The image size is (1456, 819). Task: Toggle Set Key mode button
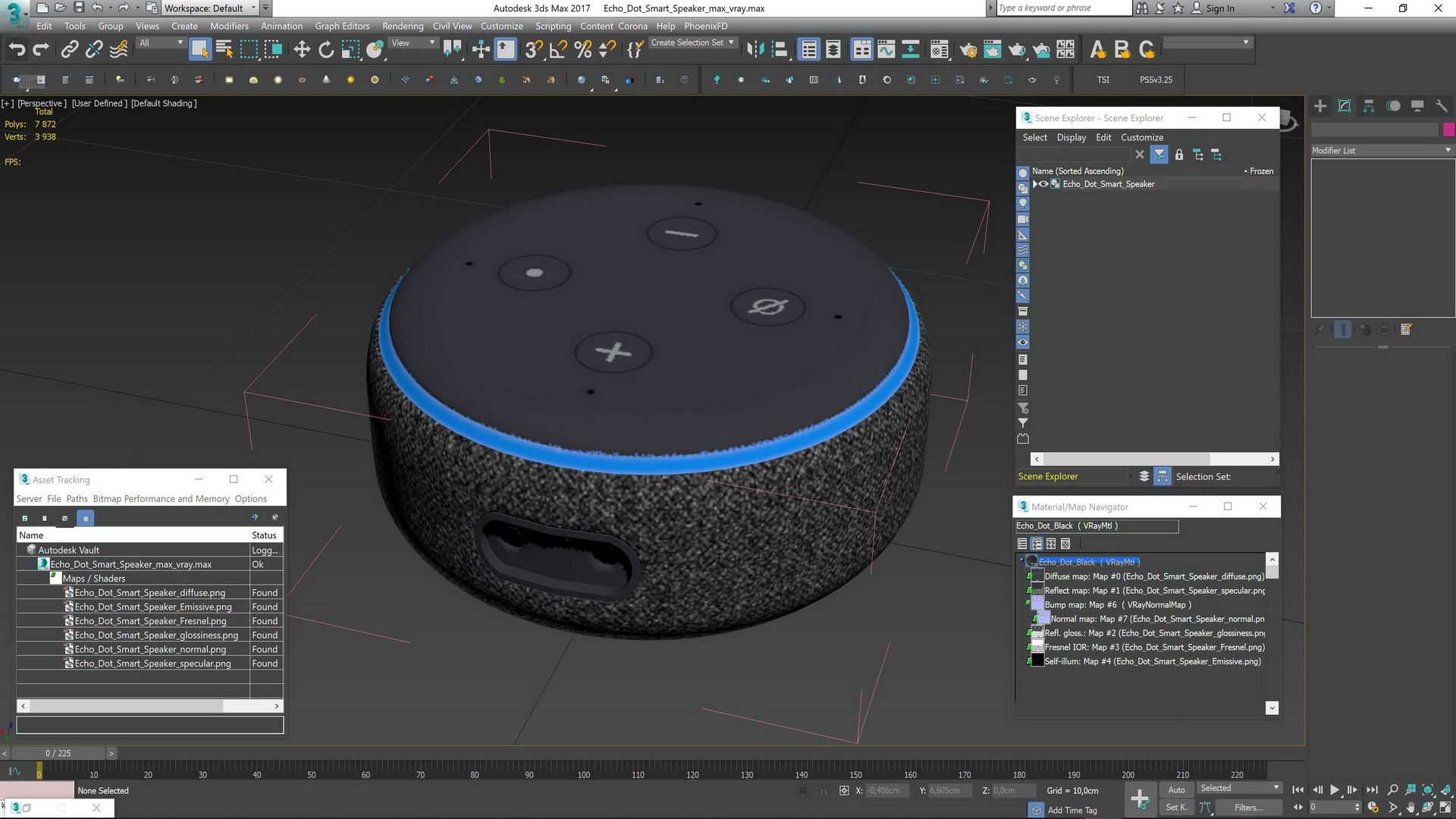pos(1176,808)
